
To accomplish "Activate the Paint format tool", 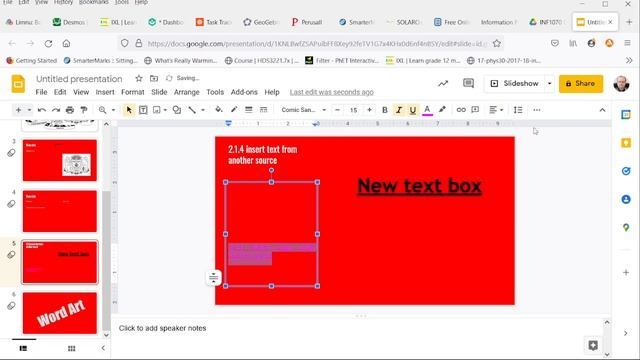I will point(84,110).
